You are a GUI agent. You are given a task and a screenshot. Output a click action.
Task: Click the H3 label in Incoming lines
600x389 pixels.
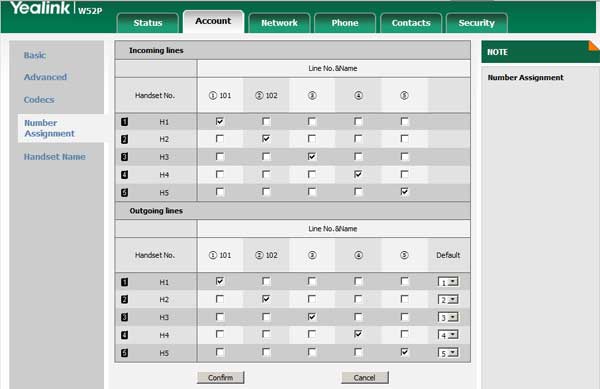[164, 157]
